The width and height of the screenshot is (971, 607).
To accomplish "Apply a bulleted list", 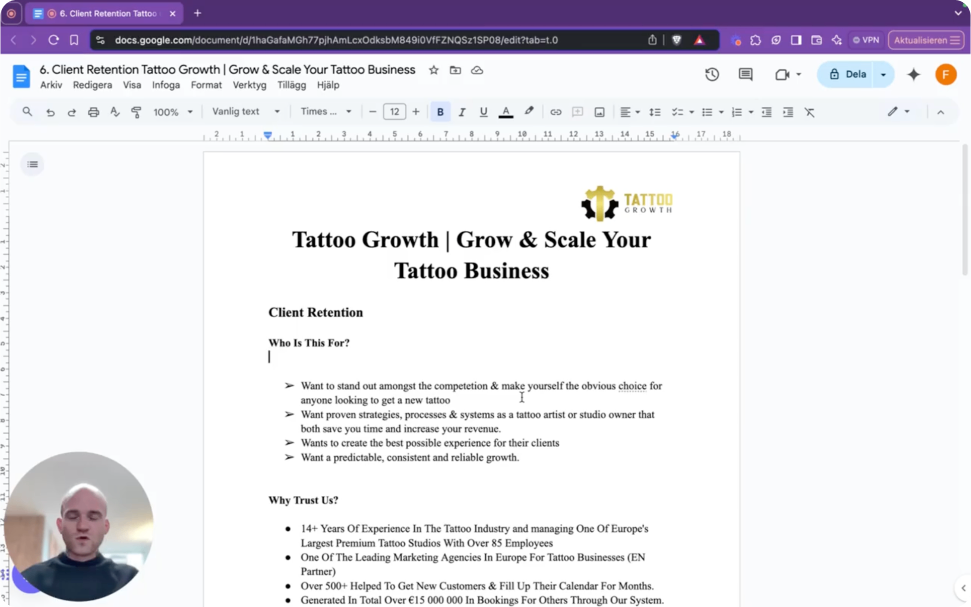I will click(x=707, y=112).
